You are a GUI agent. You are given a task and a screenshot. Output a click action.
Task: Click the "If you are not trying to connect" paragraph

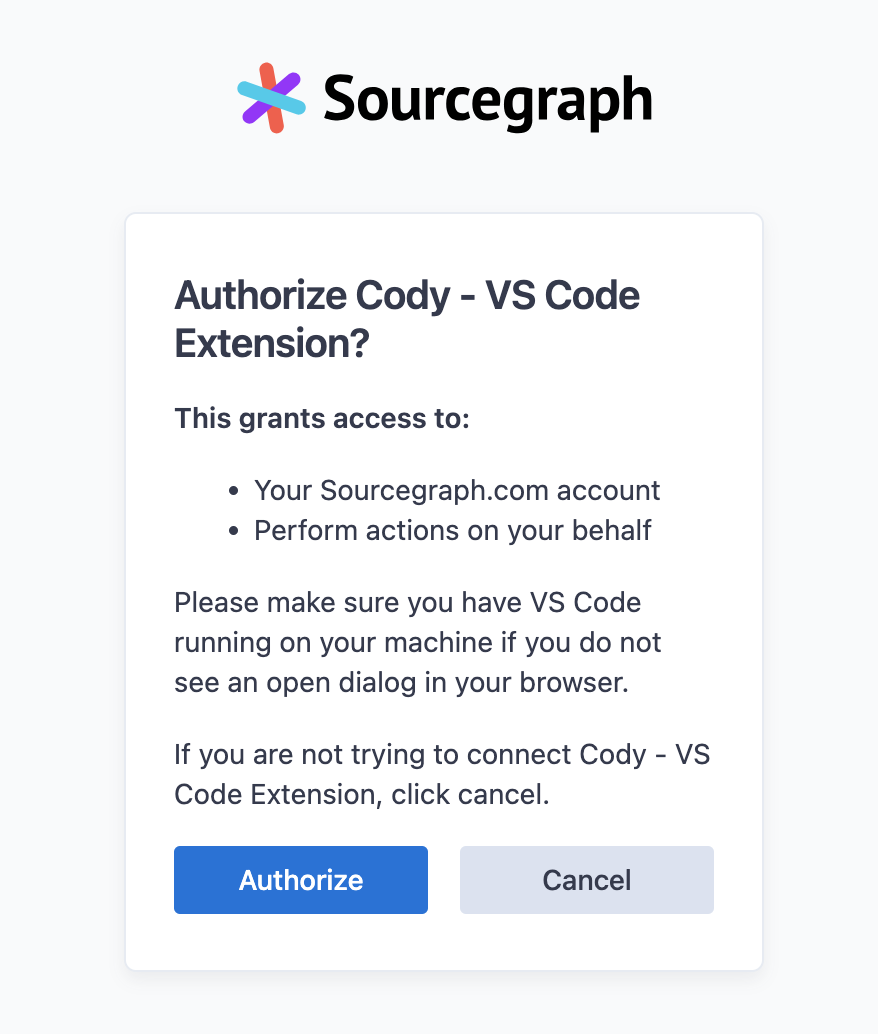(x=441, y=774)
